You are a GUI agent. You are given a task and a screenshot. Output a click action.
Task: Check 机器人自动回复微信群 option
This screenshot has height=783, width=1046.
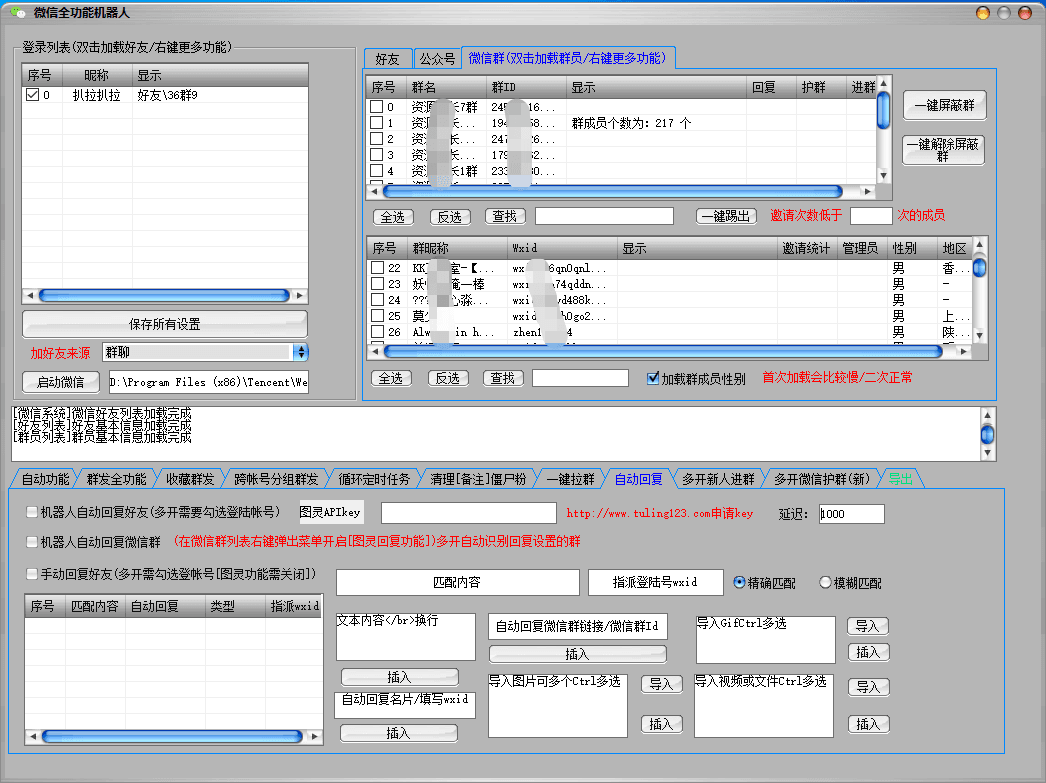tap(31, 542)
